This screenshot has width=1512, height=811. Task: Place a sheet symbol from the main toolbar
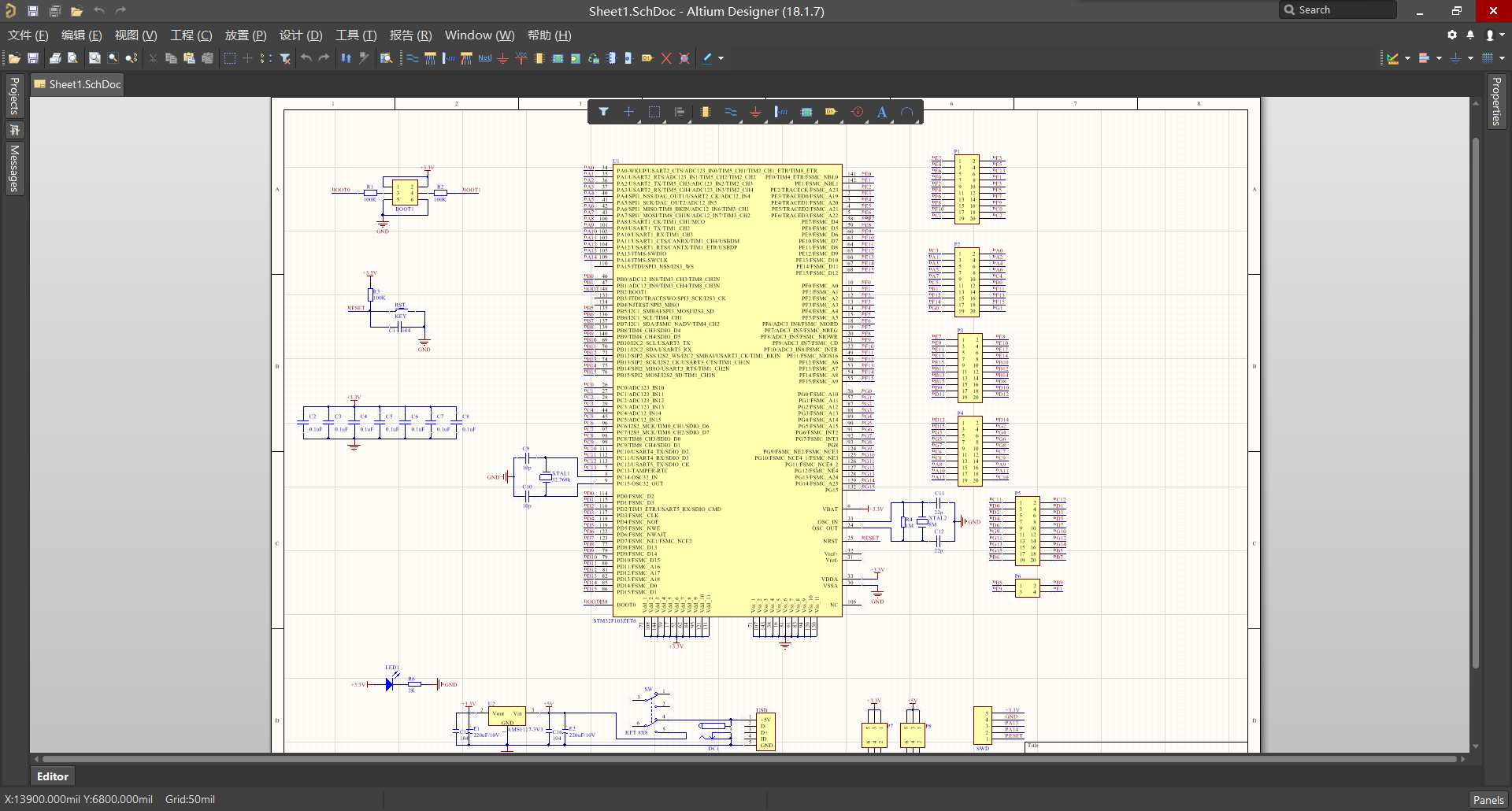click(x=558, y=58)
